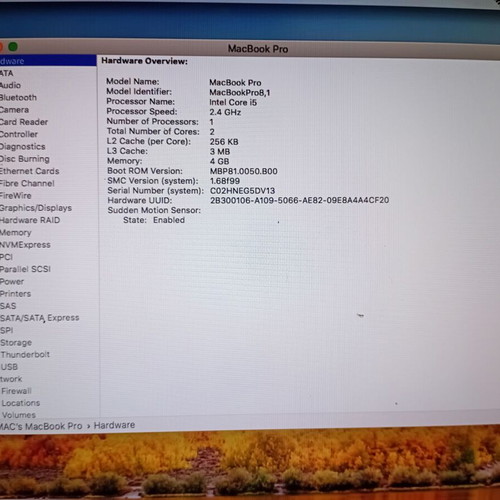Click the MacBook Pro window title
The width and height of the screenshot is (500, 500).
click(258, 49)
